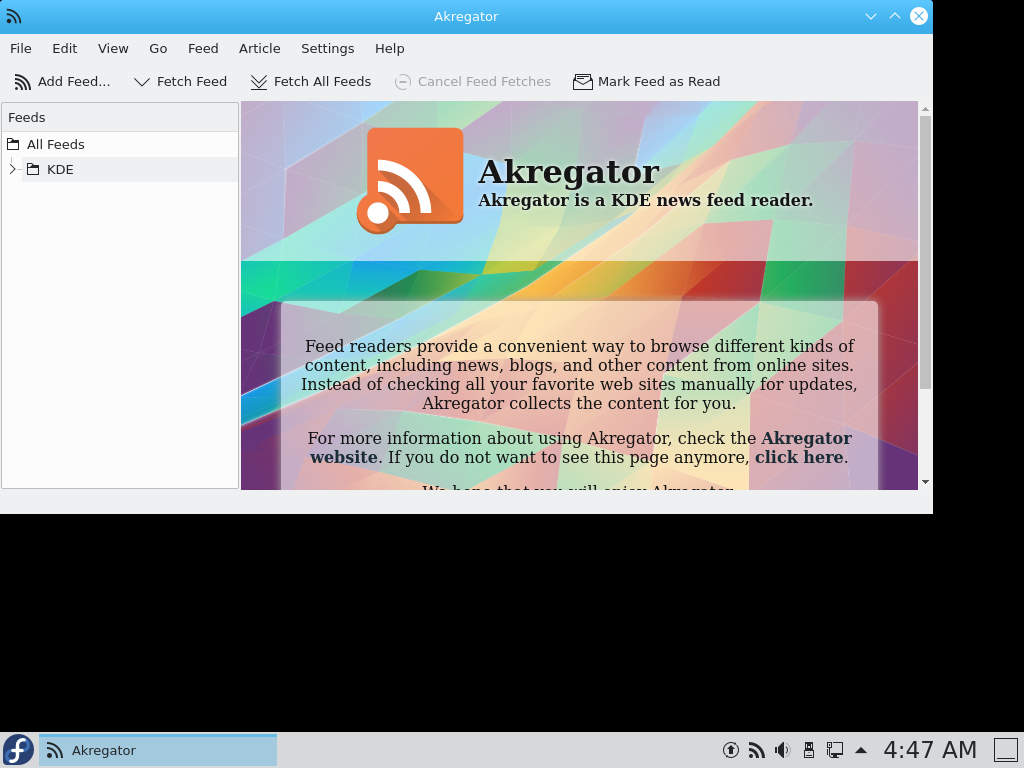Click Cancel Feed Fetches in toolbar
This screenshot has width=1024, height=768.
pyautogui.click(x=473, y=82)
